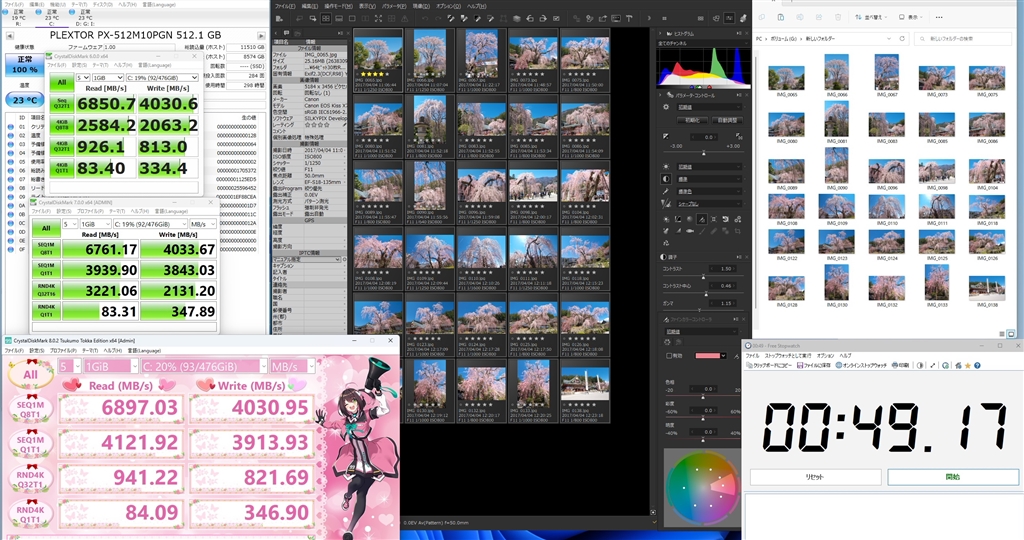The width and height of the screenshot is (1024, 540).
Task: Adjust the コントラスト slider in SILKYPIX
Action: [704, 277]
